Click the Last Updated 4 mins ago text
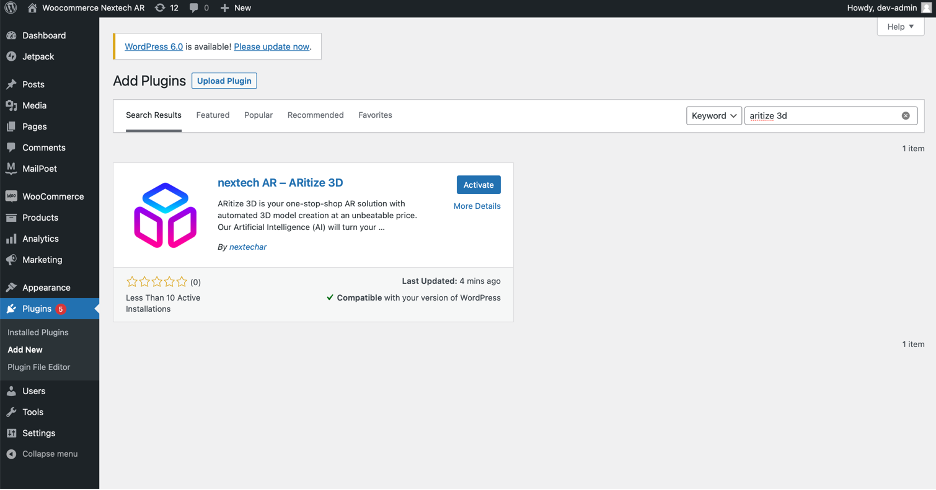 (451, 281)
